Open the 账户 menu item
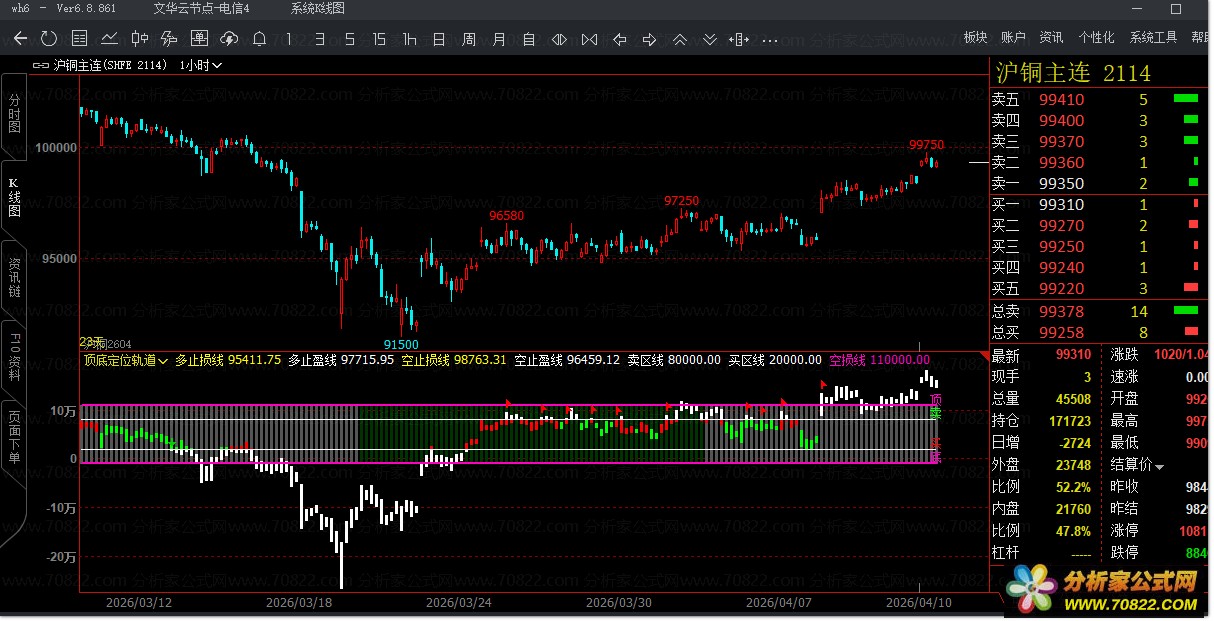1214x621 pixels. pos(1013,37)
